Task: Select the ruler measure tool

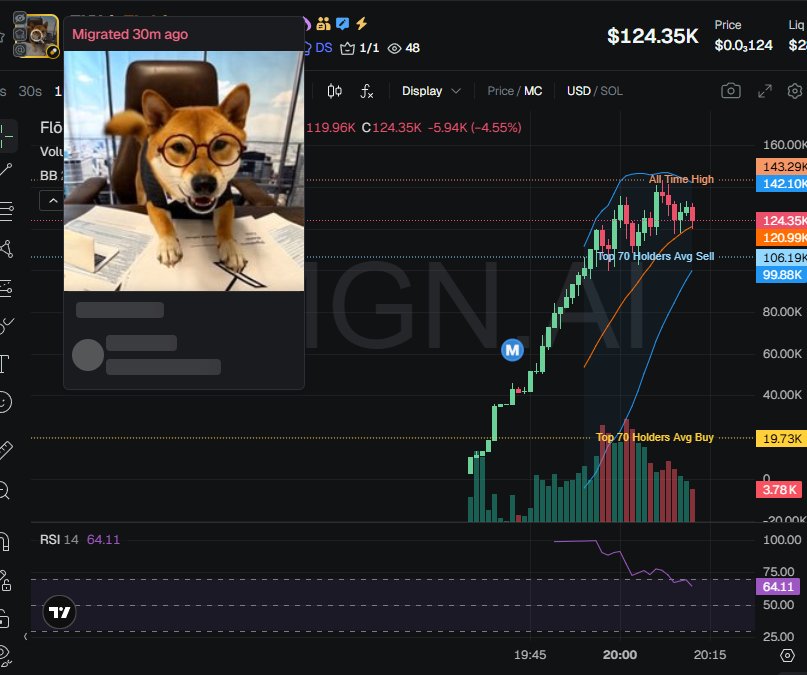Action: (x=5, y=450)
